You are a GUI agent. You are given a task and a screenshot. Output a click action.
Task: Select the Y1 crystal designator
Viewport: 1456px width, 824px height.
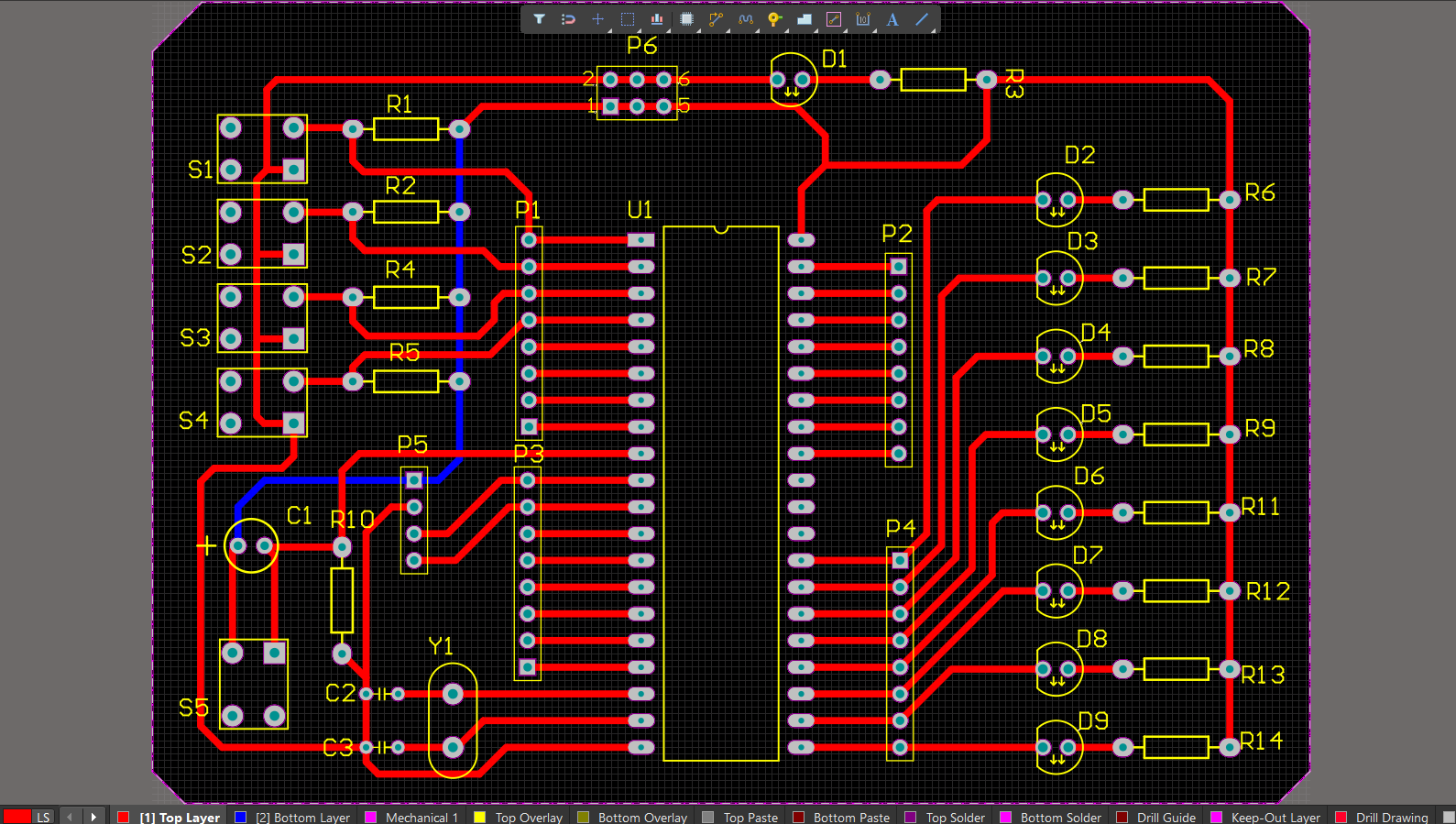tap(441, 646)
